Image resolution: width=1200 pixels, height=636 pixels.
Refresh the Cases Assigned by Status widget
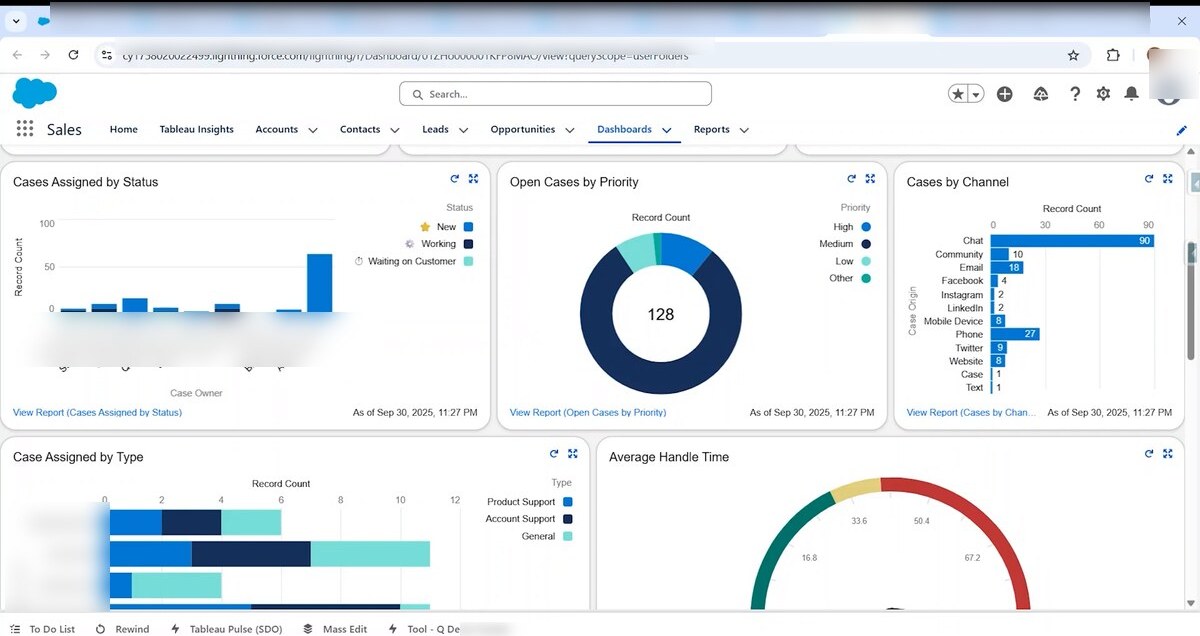coord(454,179)
